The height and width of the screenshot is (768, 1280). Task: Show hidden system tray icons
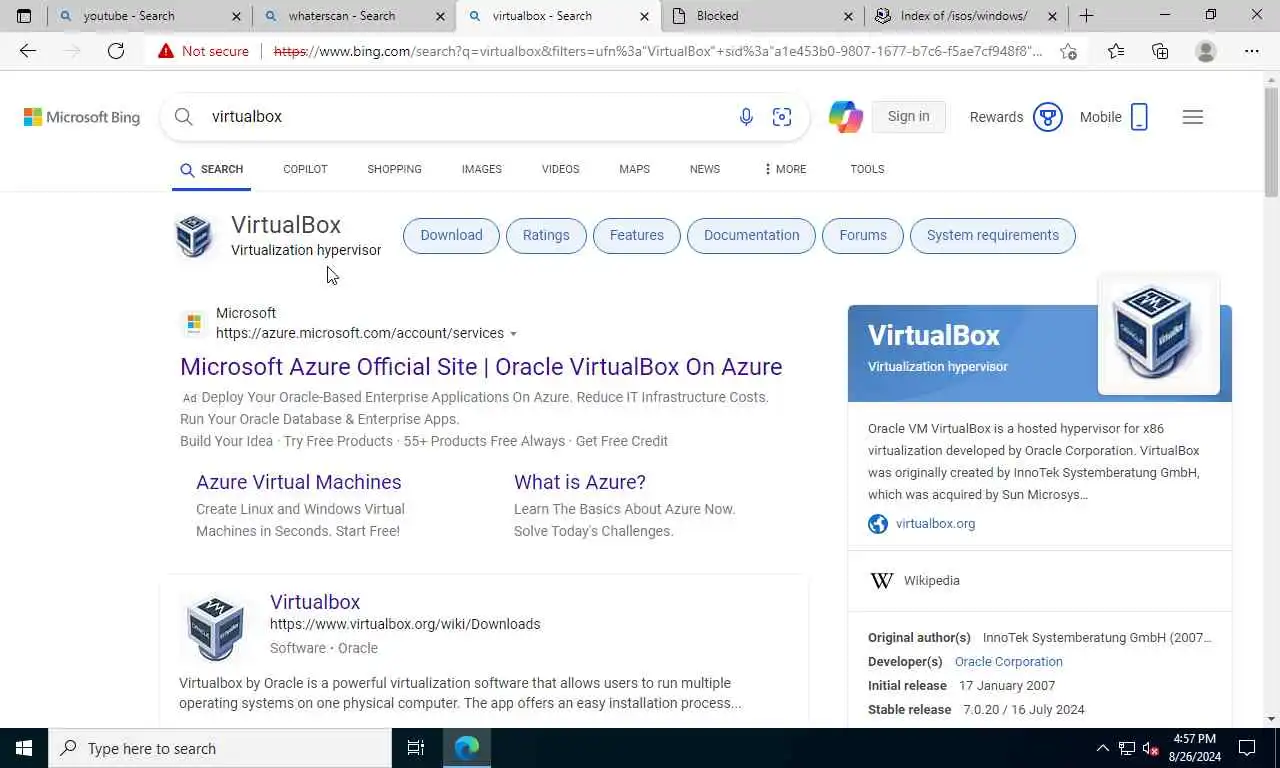[1103, 748]
